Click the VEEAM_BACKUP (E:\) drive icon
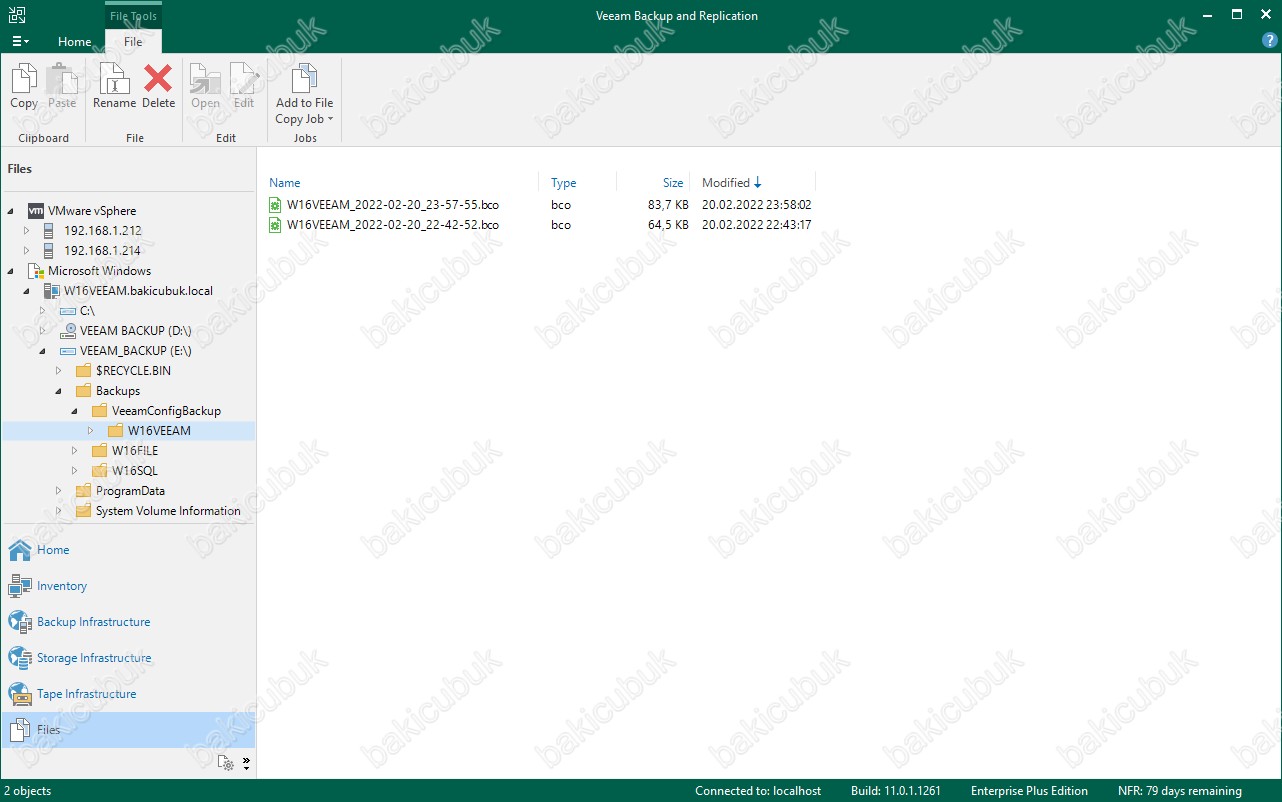 pos(68,351)
